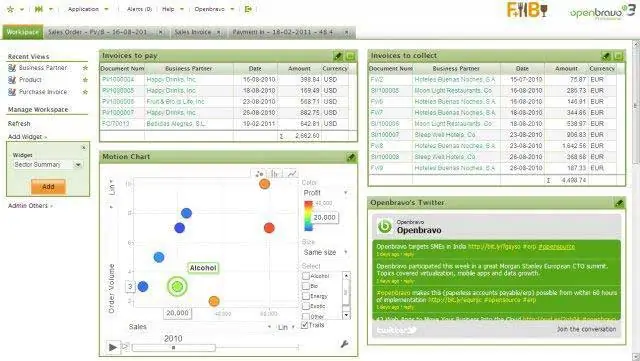
Task: Click the Refresh link
Action: tap(19, 123)
